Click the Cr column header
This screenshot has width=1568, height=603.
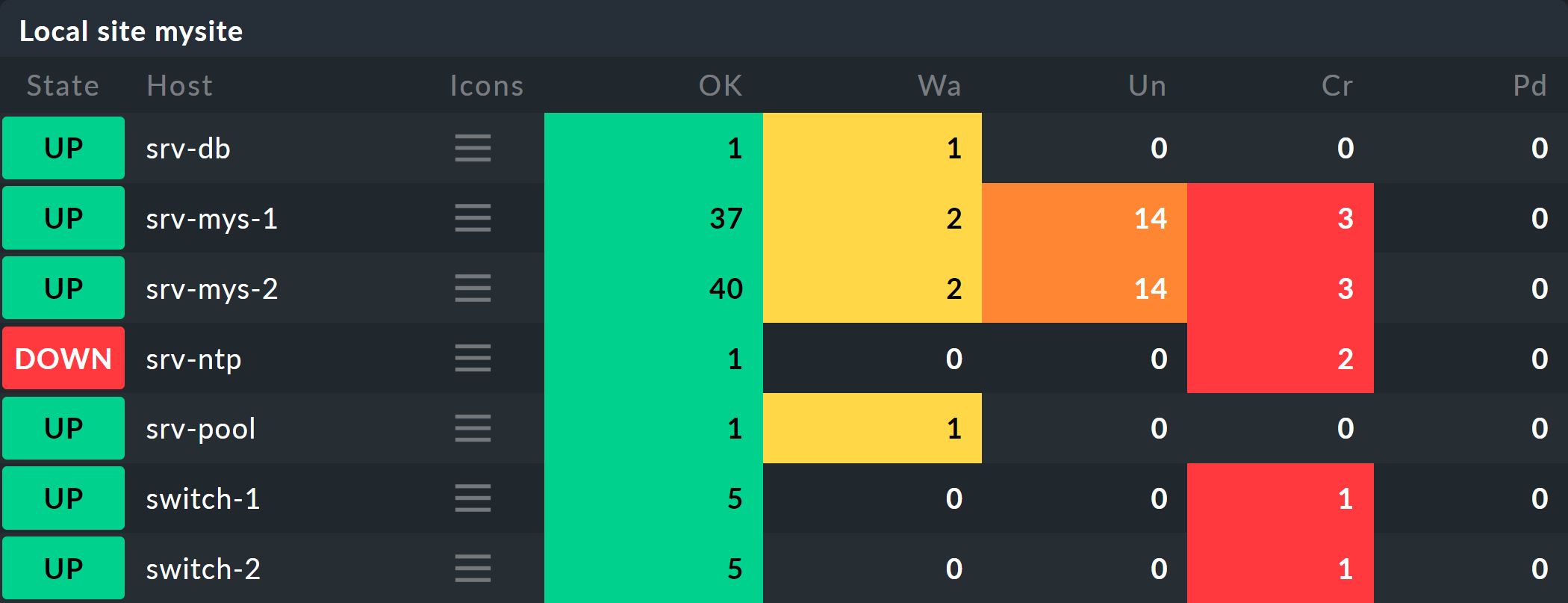pos(1337,86)
